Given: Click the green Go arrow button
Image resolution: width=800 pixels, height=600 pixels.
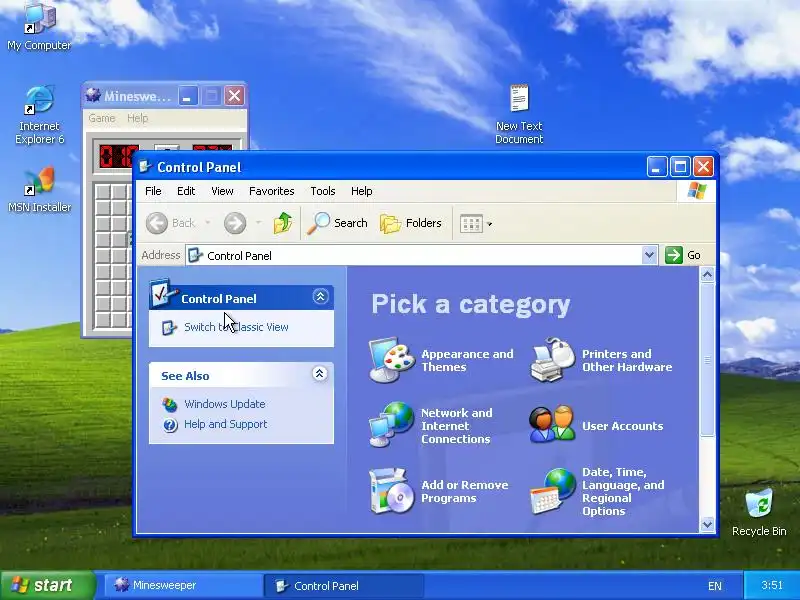Looking at the screenshot, I should tap(673, 255).
